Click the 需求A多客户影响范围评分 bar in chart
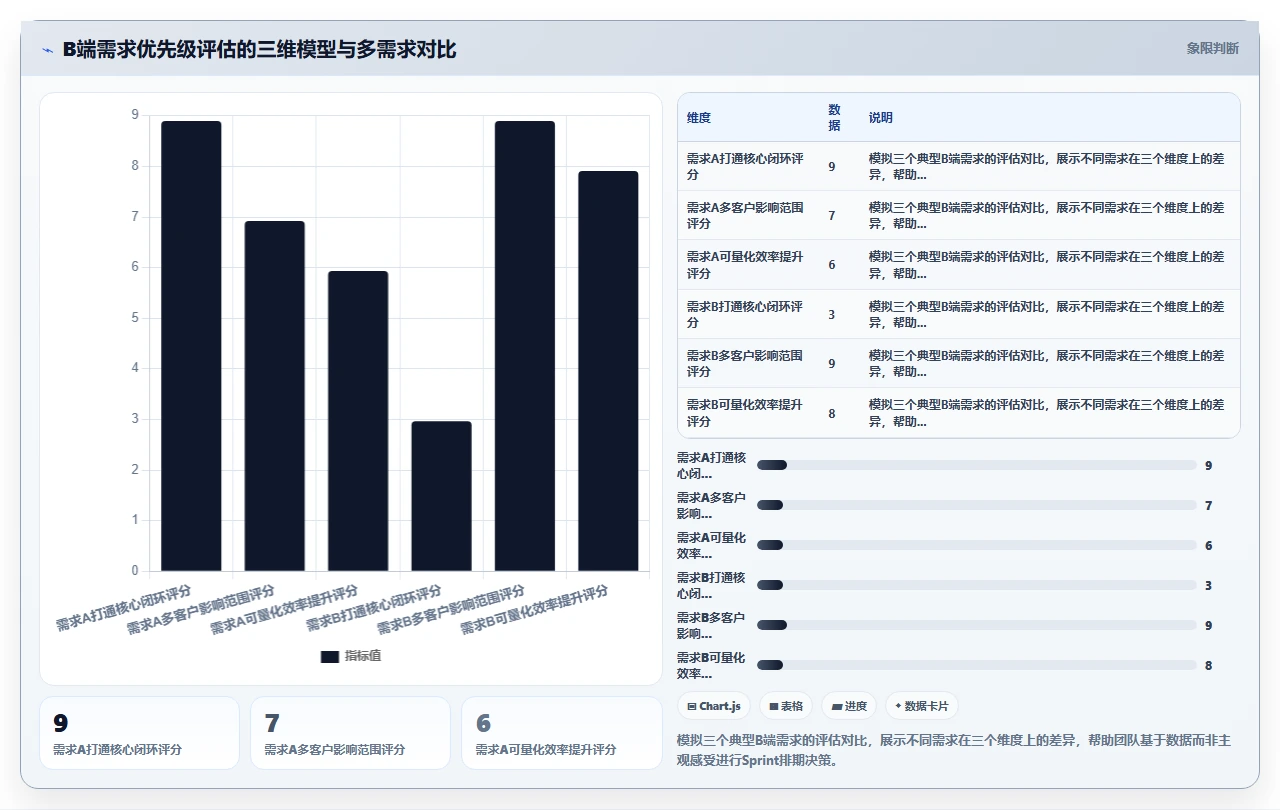1280x810 pixels. pyautogui.click(x=275, y=396)
